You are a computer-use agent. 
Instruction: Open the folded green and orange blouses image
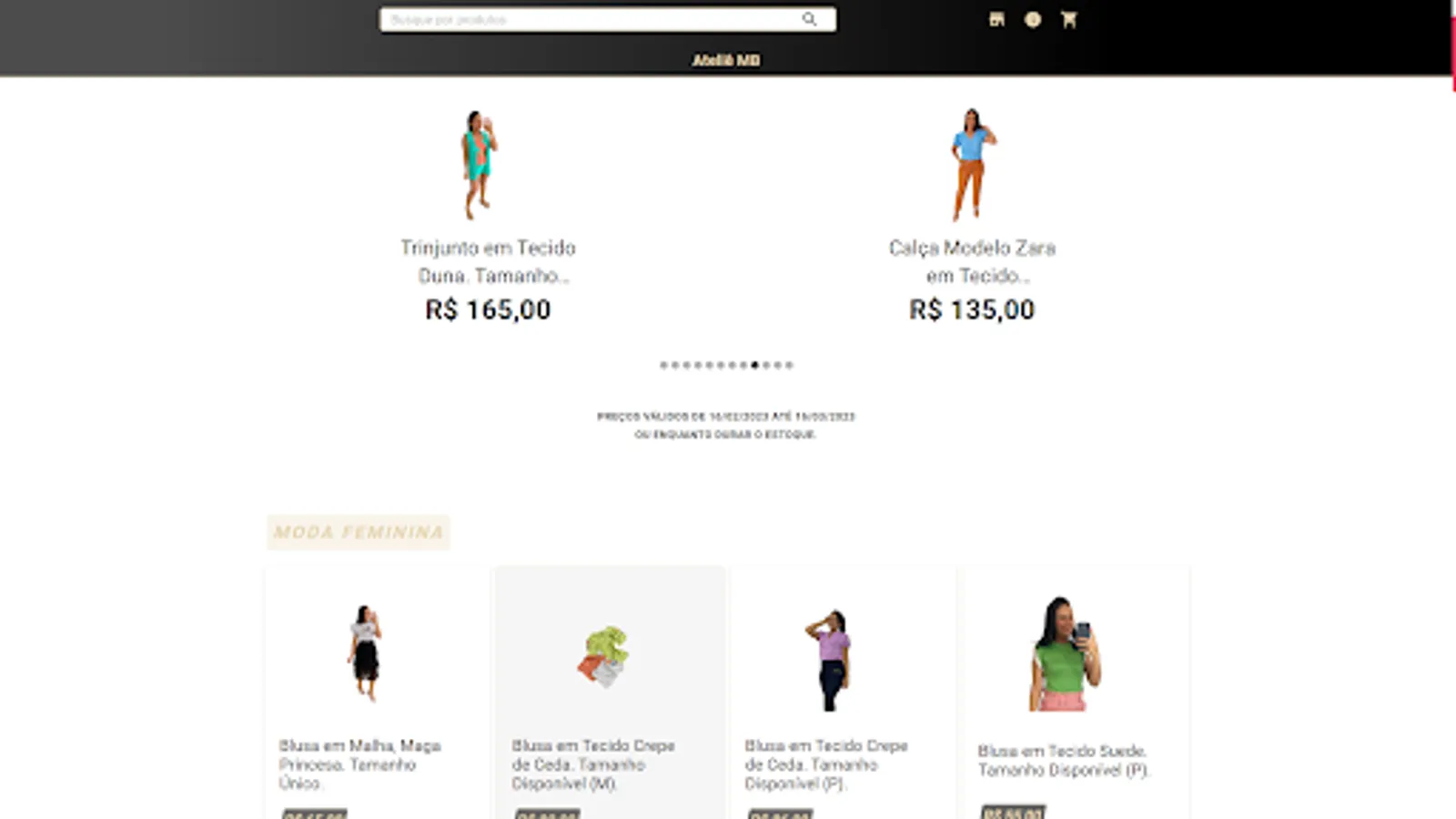604,655
